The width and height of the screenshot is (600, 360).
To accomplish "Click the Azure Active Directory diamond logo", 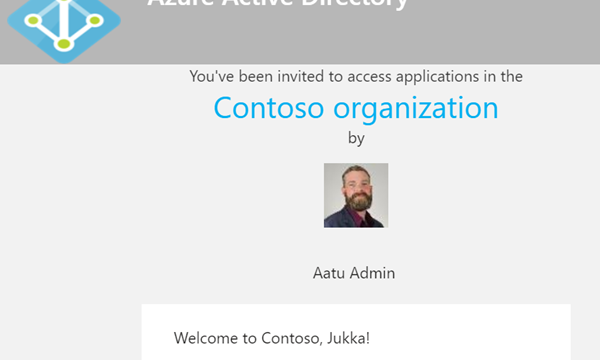I will click(64, 27).
